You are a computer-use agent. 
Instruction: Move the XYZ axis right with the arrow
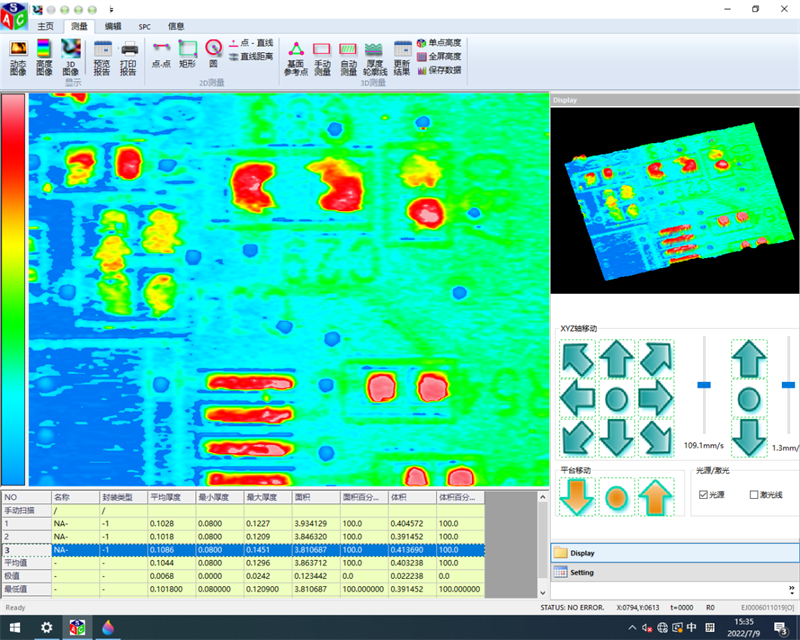coord(655,399)
